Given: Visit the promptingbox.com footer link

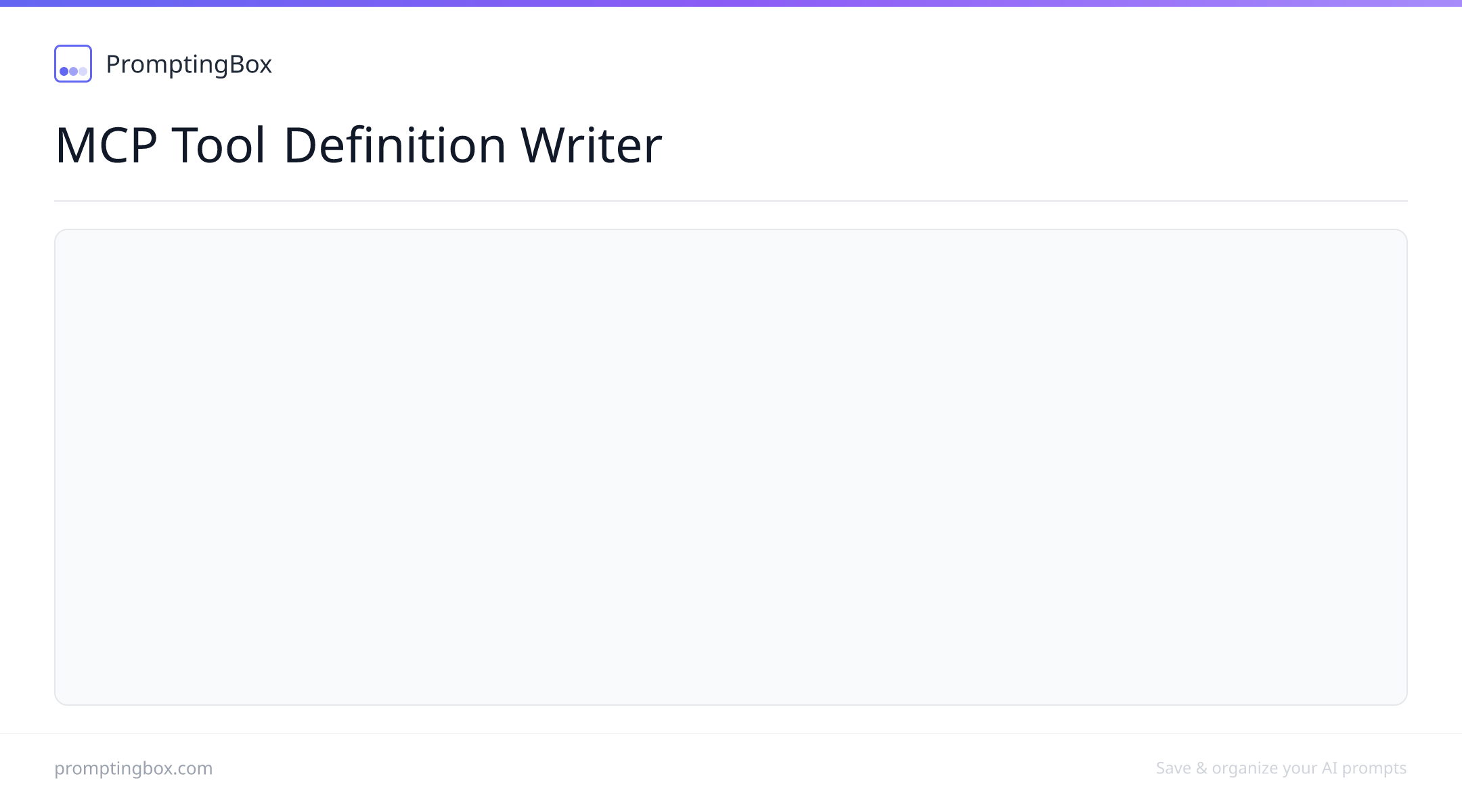Looking at the screenshot, I should 133,768.
